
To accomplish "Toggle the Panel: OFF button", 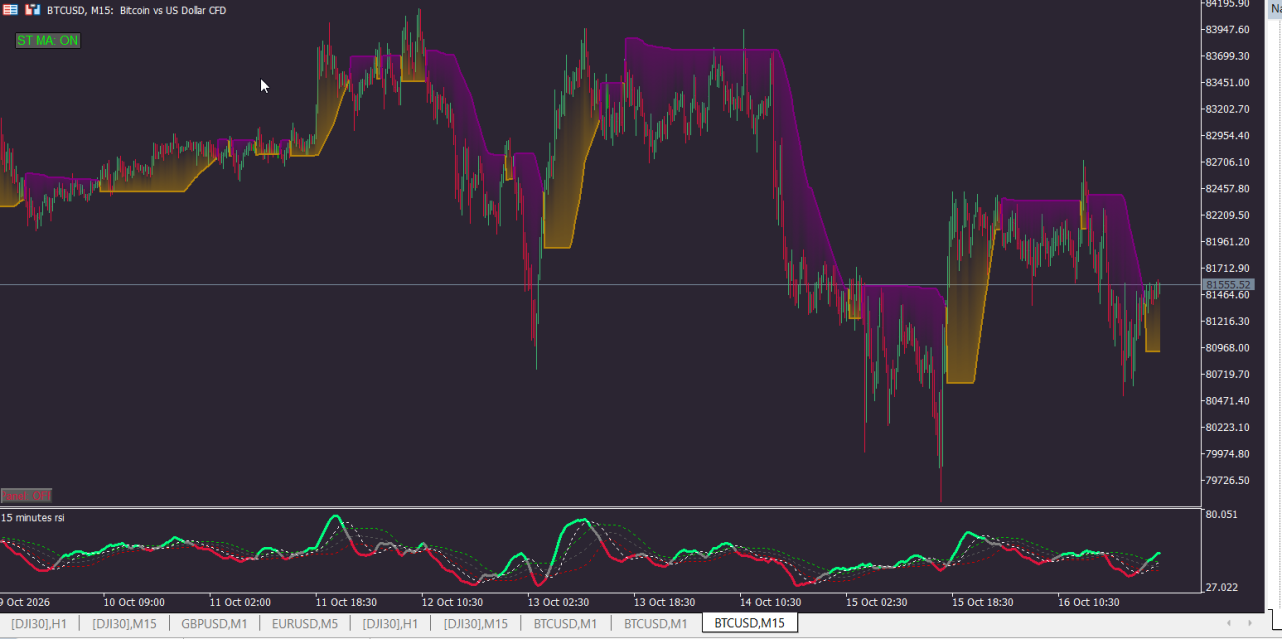I will click(26, 495).
